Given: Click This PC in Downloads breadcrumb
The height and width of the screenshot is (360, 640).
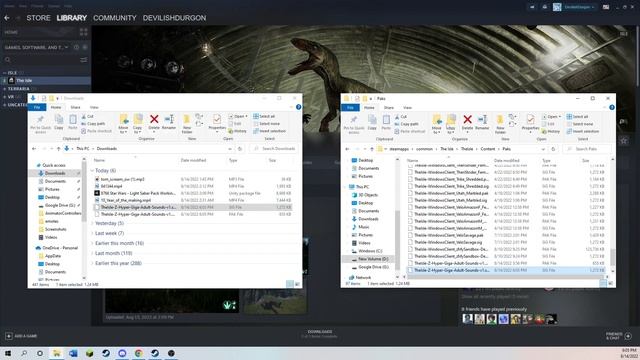Looking at the screenshot, I should tap(83, 149).
